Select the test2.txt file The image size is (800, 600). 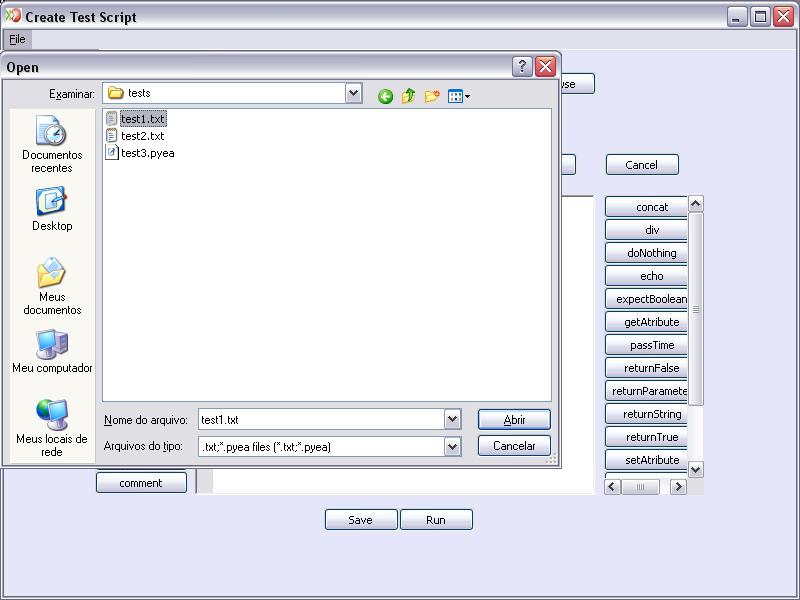click(x=142, y=136)
